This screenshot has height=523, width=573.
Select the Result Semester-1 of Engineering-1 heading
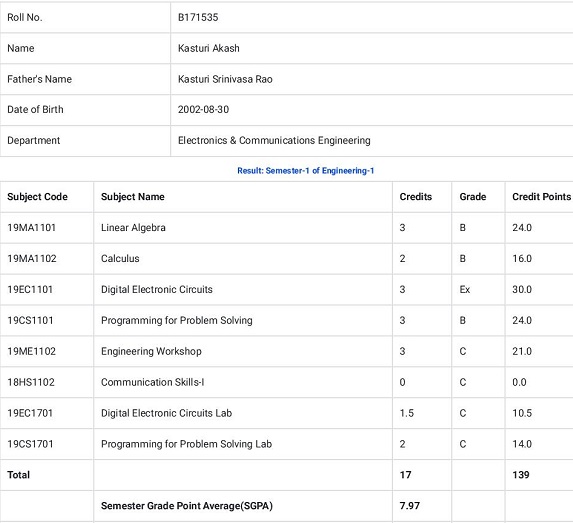[x=306, y=171]
